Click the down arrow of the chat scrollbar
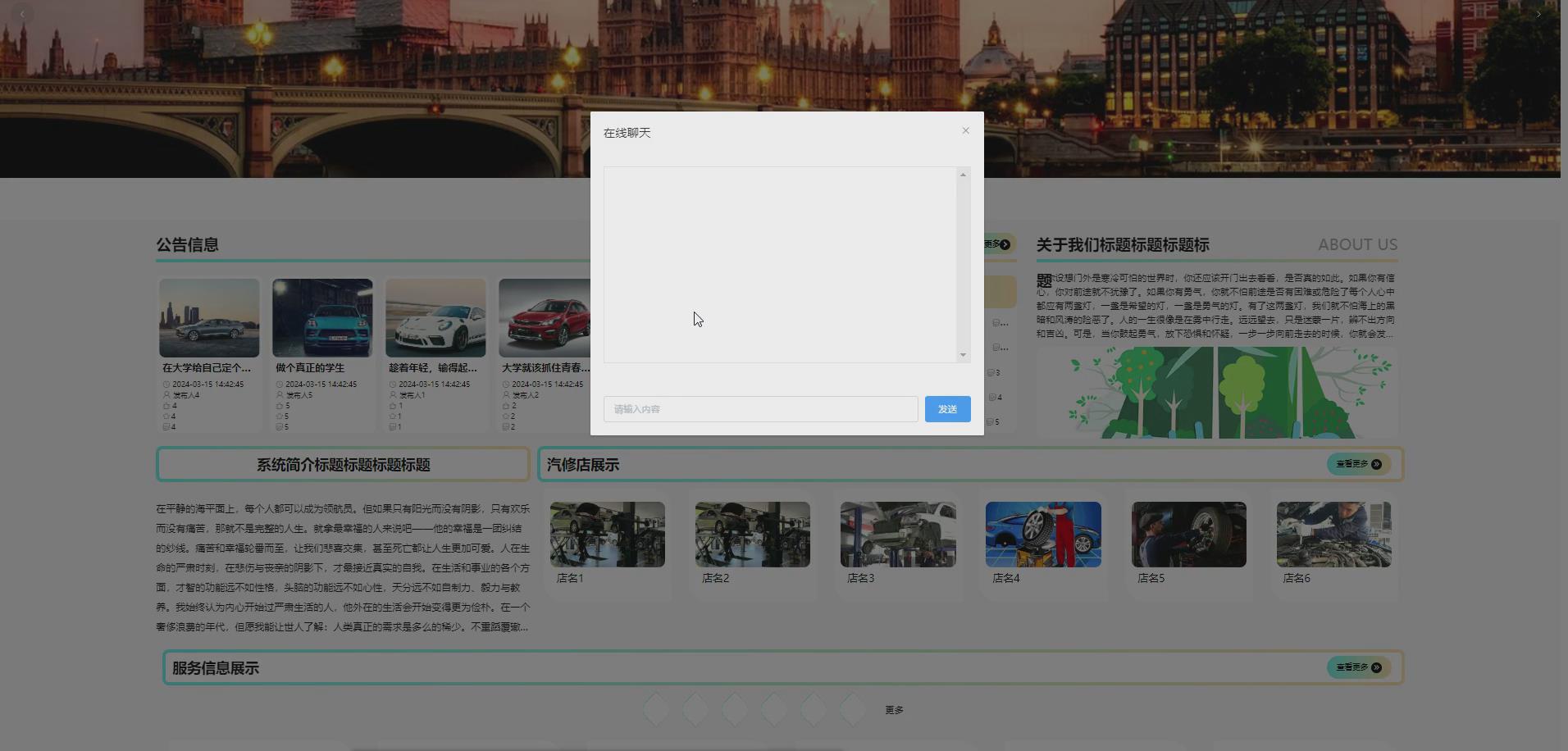Screen dimensions: 1568x751 [961, 355]
